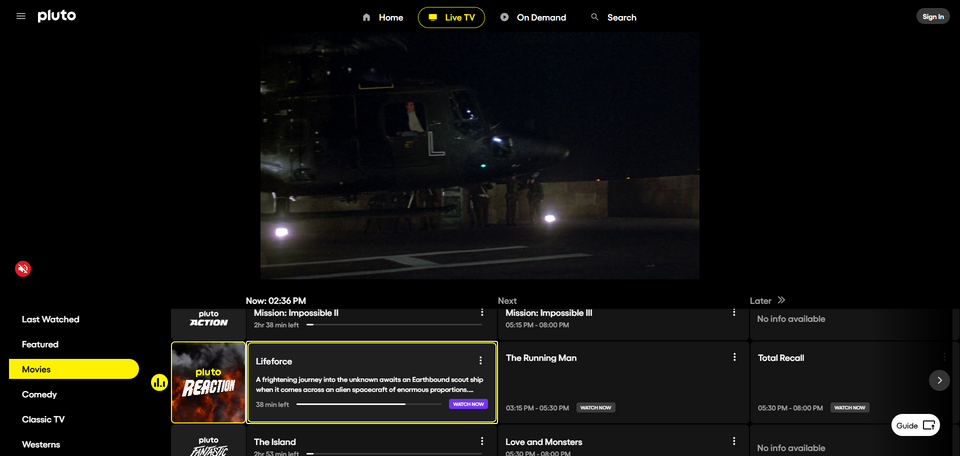Select the Love and Monsters listing

click(x=623, y=441)
